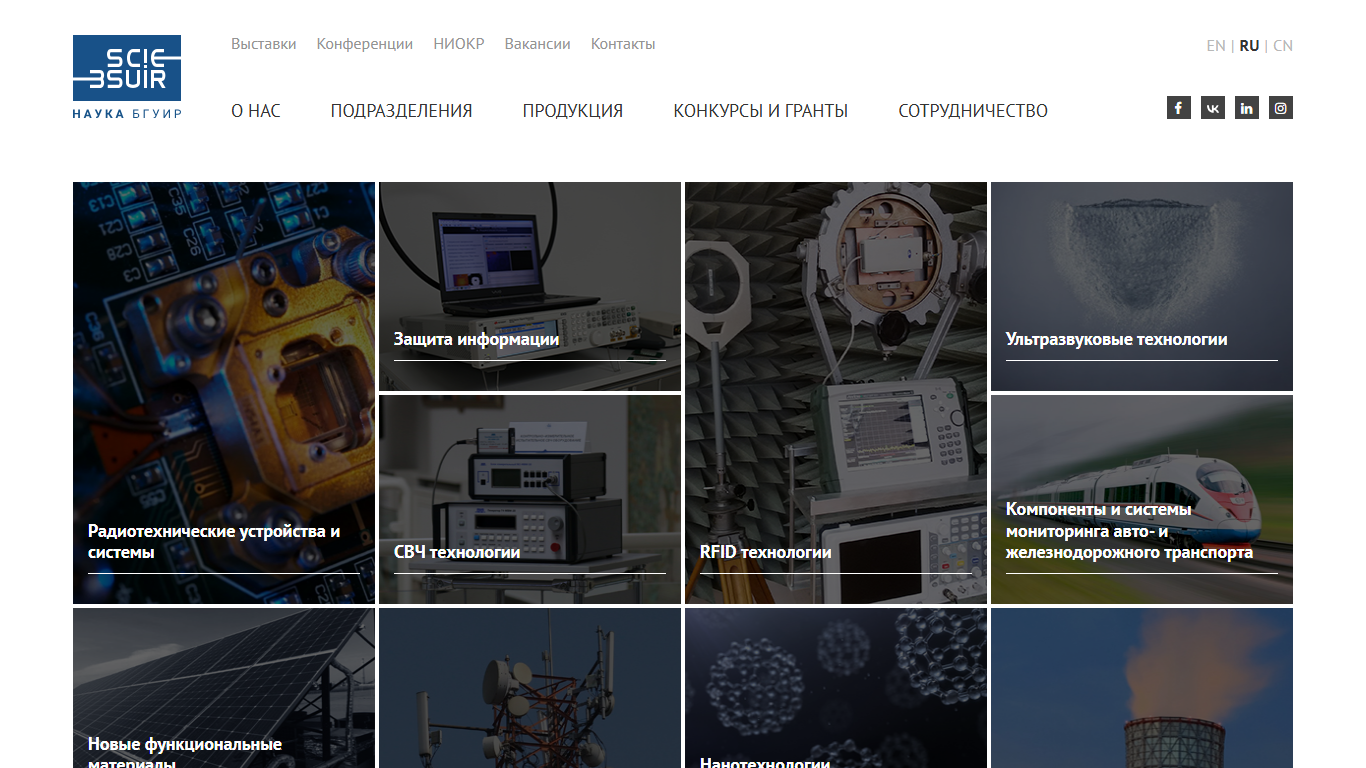Open the Контакты link
The height and width of the screenshot is (768, 1366).
(x=623, y=44)
